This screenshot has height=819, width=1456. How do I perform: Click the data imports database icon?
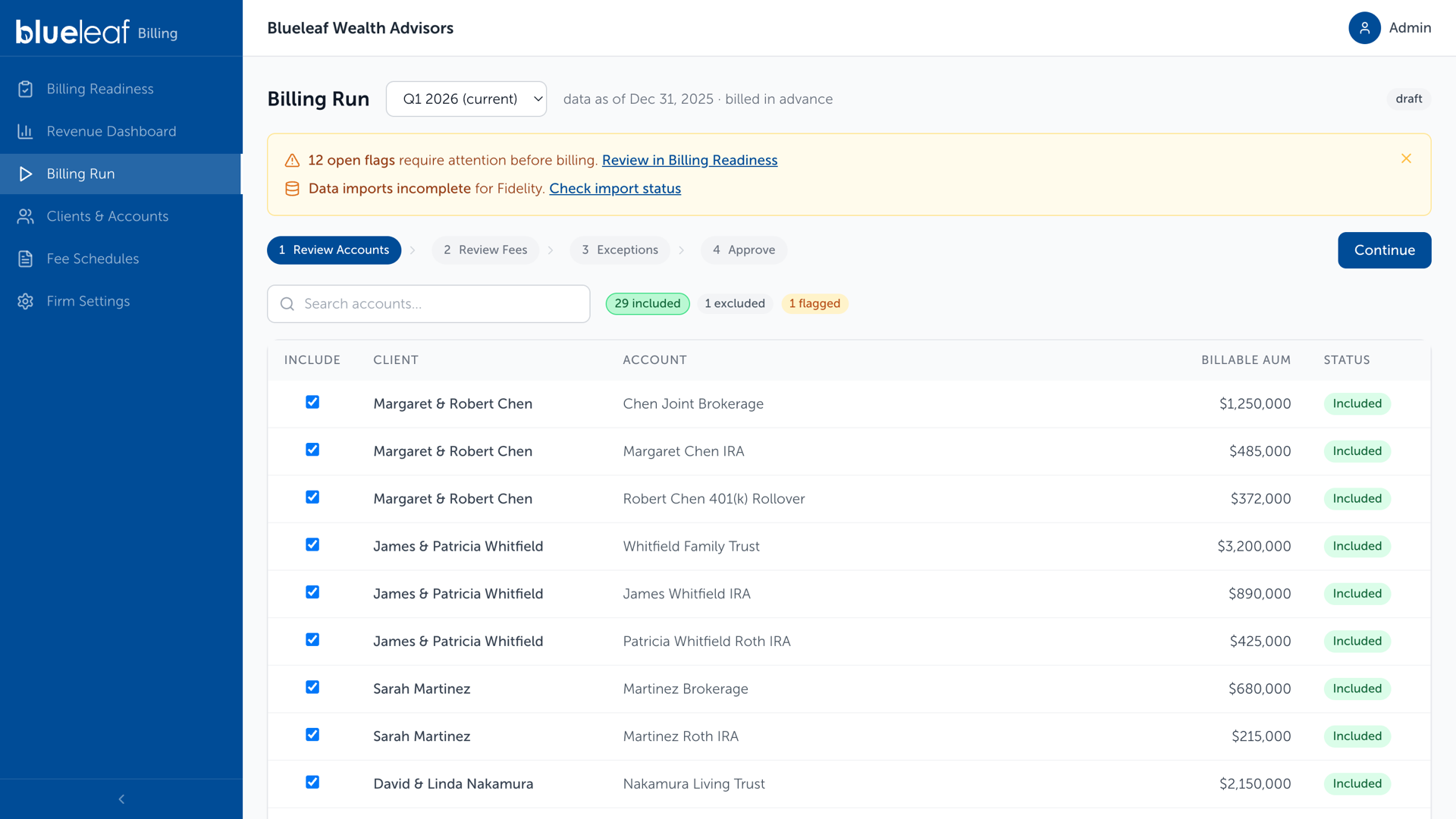292,189
